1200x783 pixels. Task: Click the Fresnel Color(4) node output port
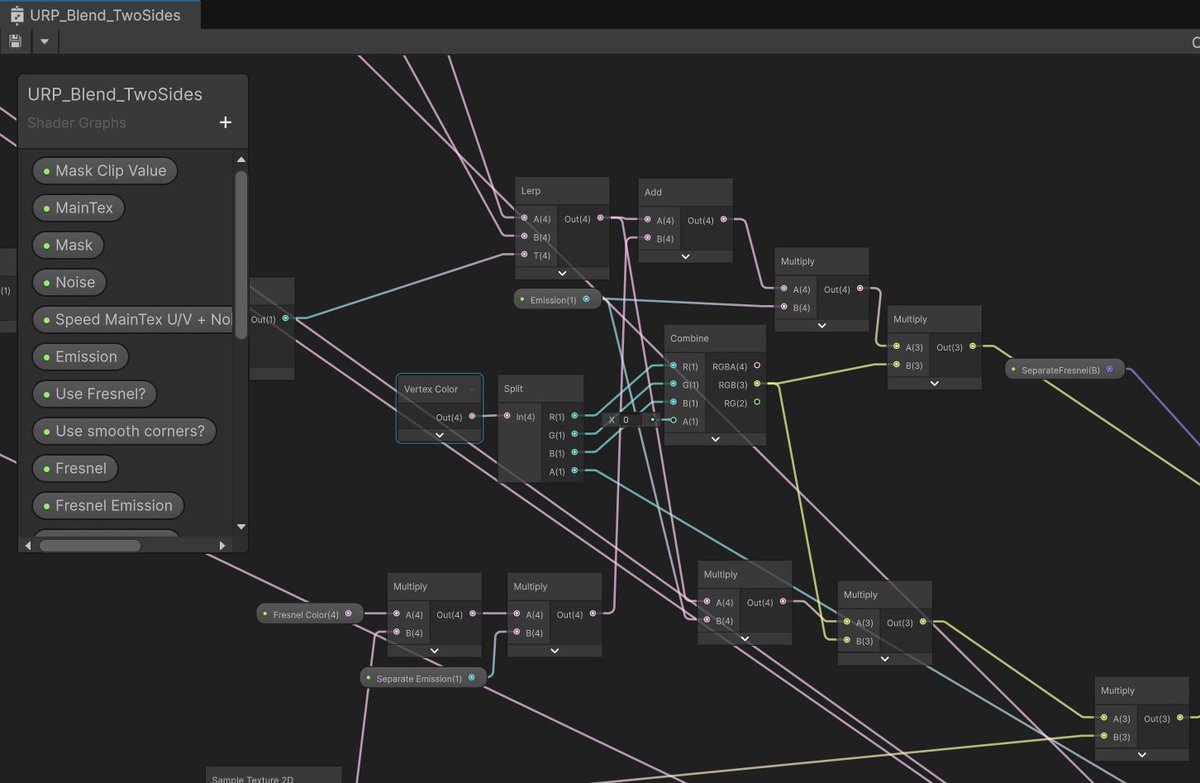click(x=348, y=614)
